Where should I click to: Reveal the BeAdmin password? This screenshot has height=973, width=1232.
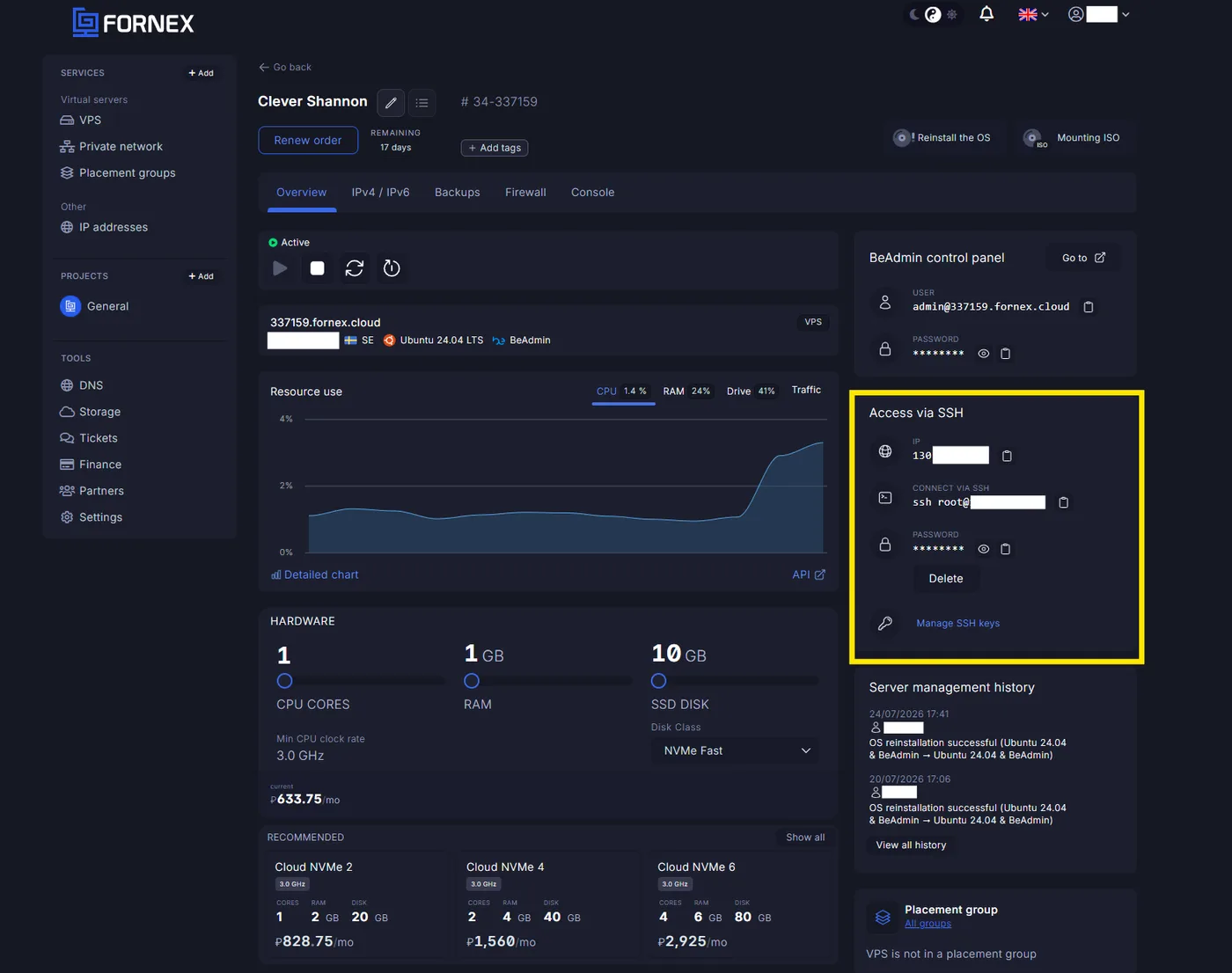984,354
